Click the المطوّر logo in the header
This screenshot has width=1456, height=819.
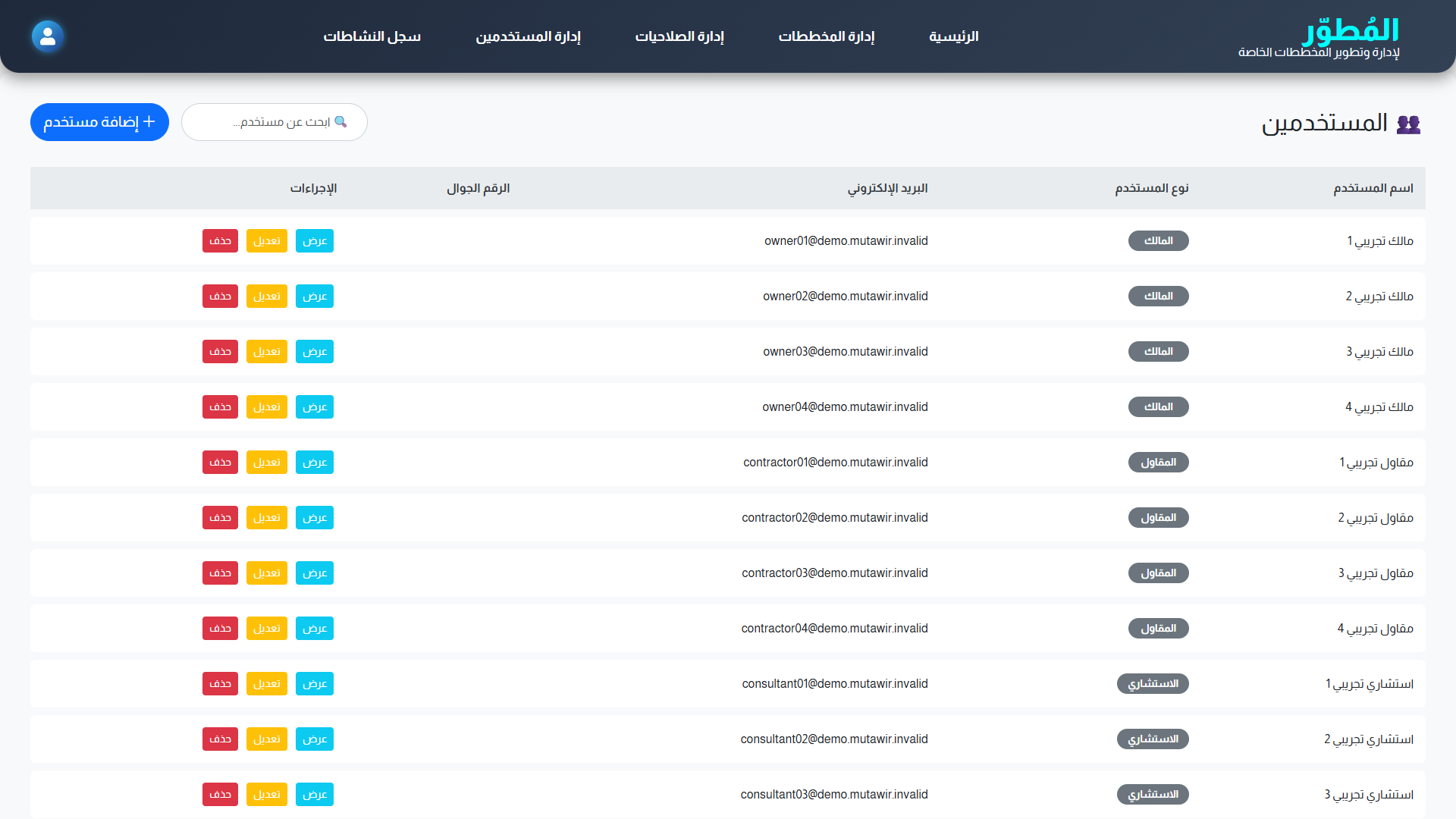pyautogui.click(x=1351, y=30)
